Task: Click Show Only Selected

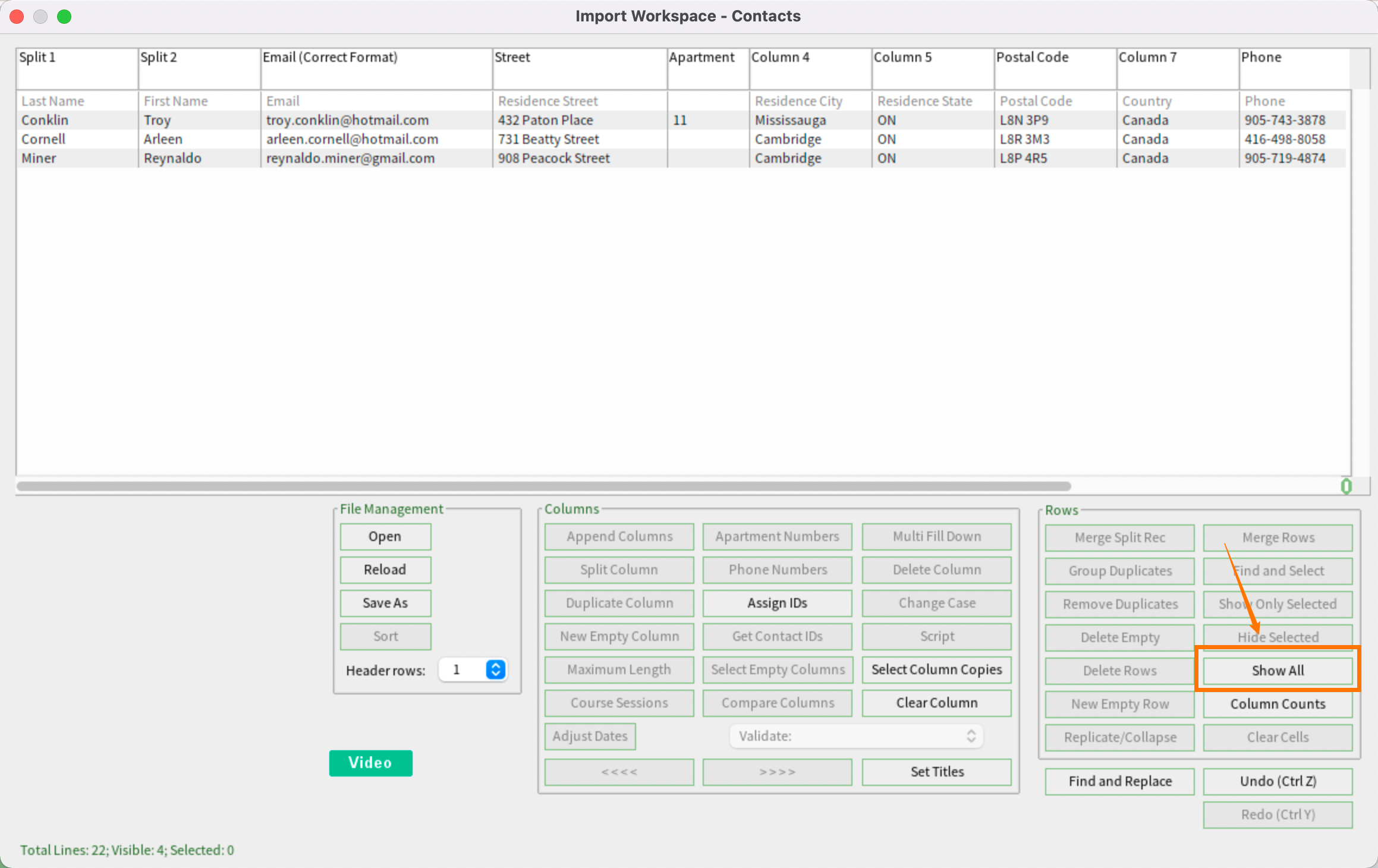Action: (1278, 605)
